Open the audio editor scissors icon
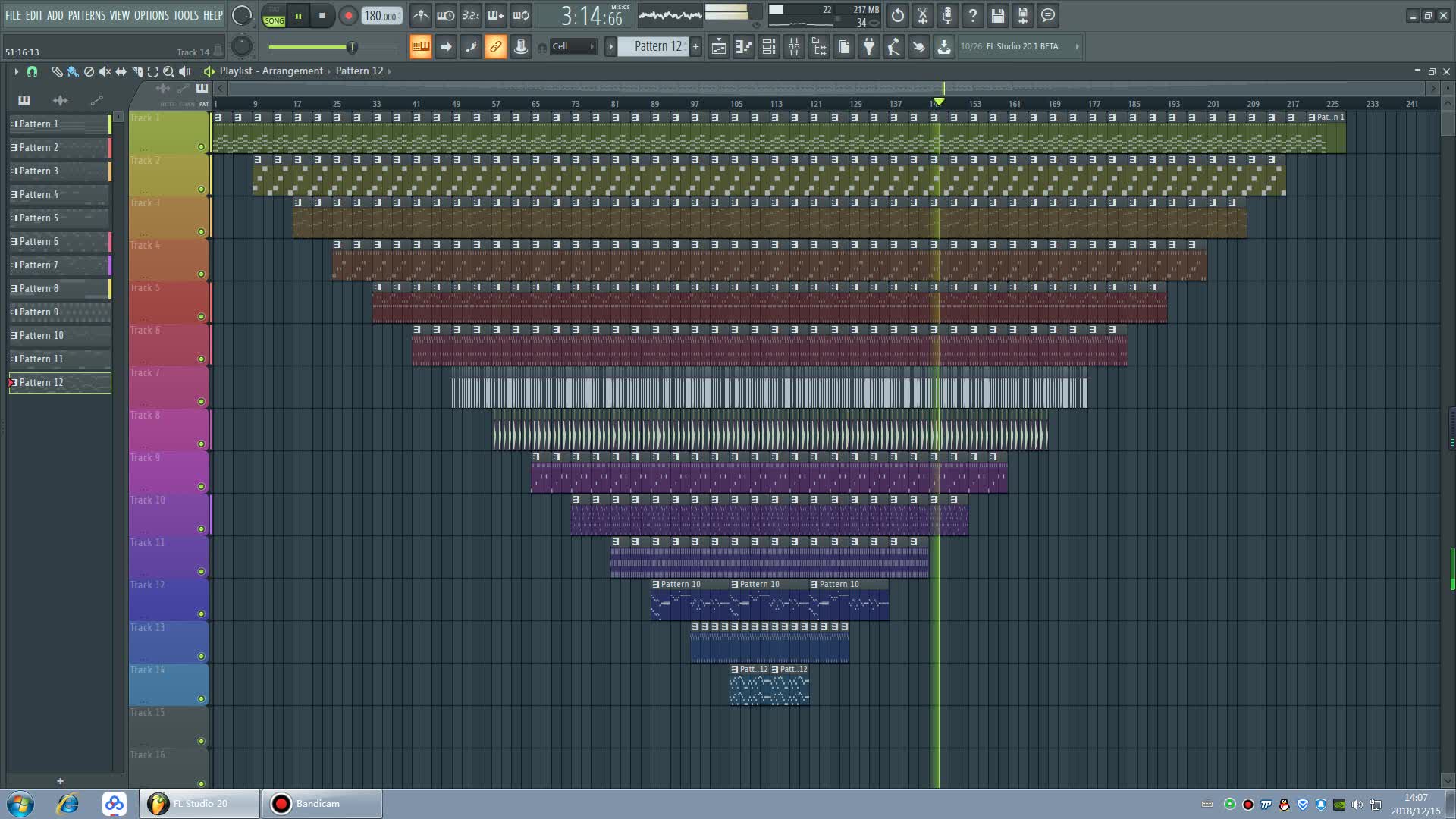The height and width of the screenshot is (819, 1456). click(923, 15)
